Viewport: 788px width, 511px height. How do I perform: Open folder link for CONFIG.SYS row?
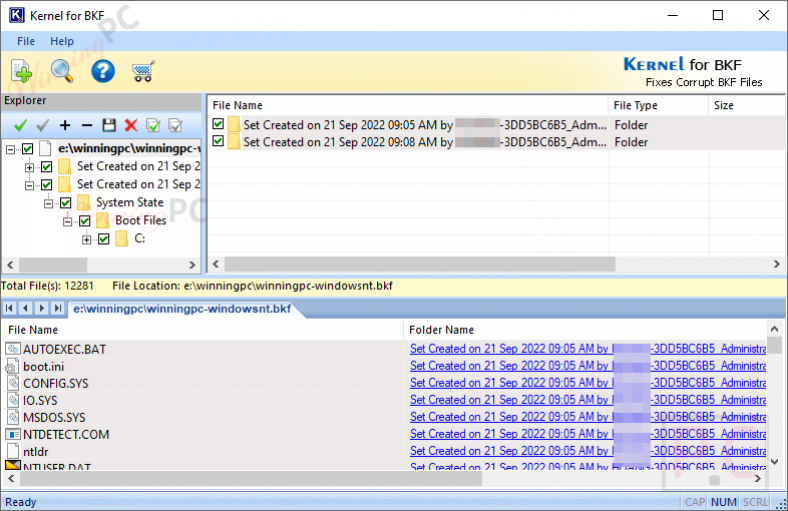588,383
